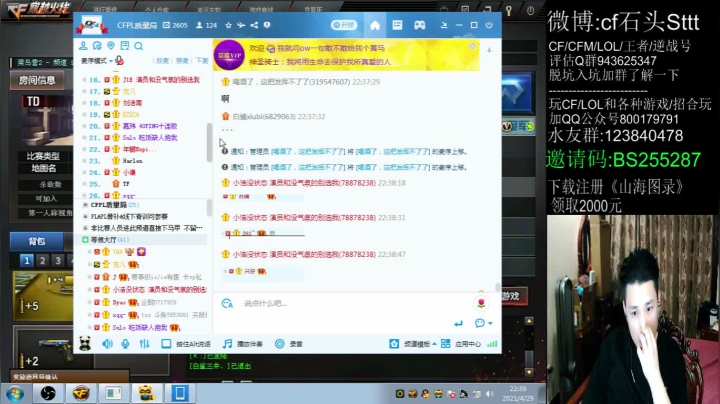Click the headset support icon above the user list
This screenshot has width=720, height=404.
point(97,46)
